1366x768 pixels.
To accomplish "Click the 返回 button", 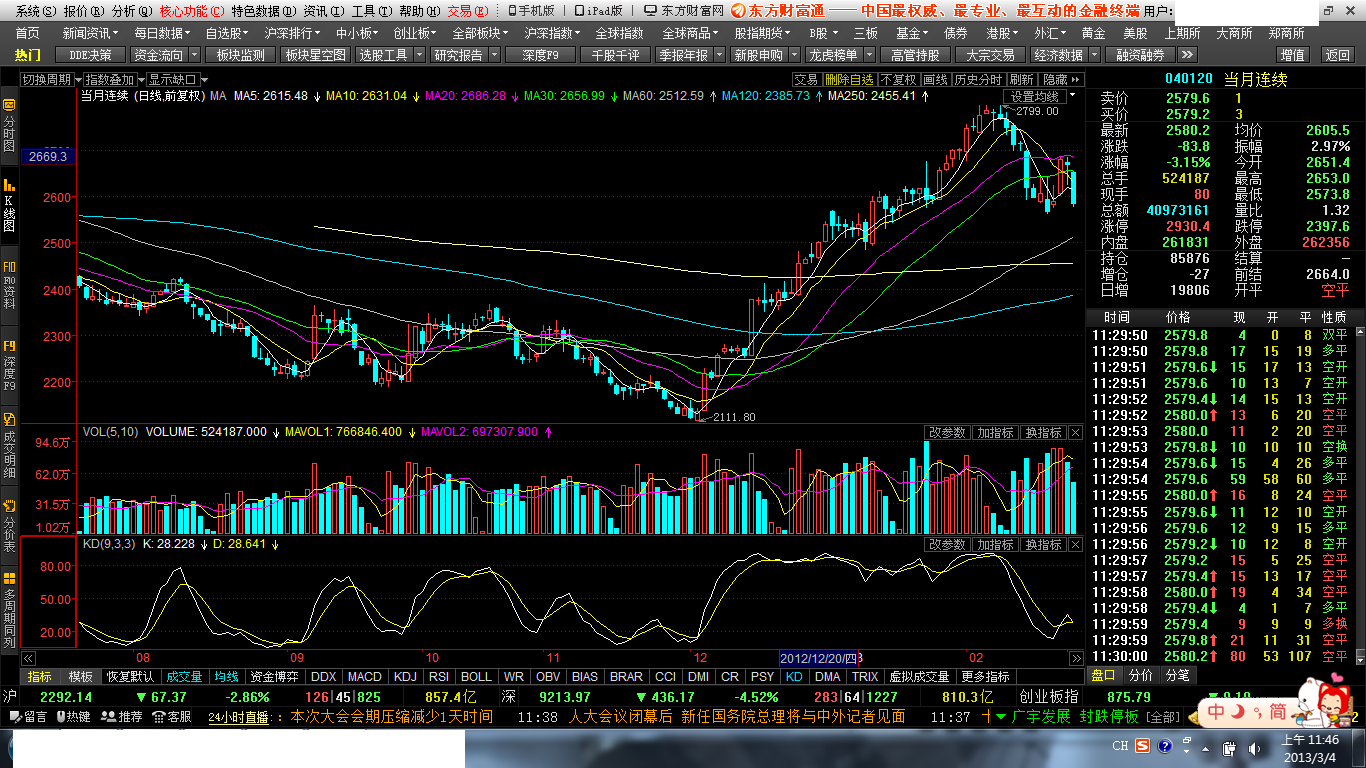I will coord(1336,55).
